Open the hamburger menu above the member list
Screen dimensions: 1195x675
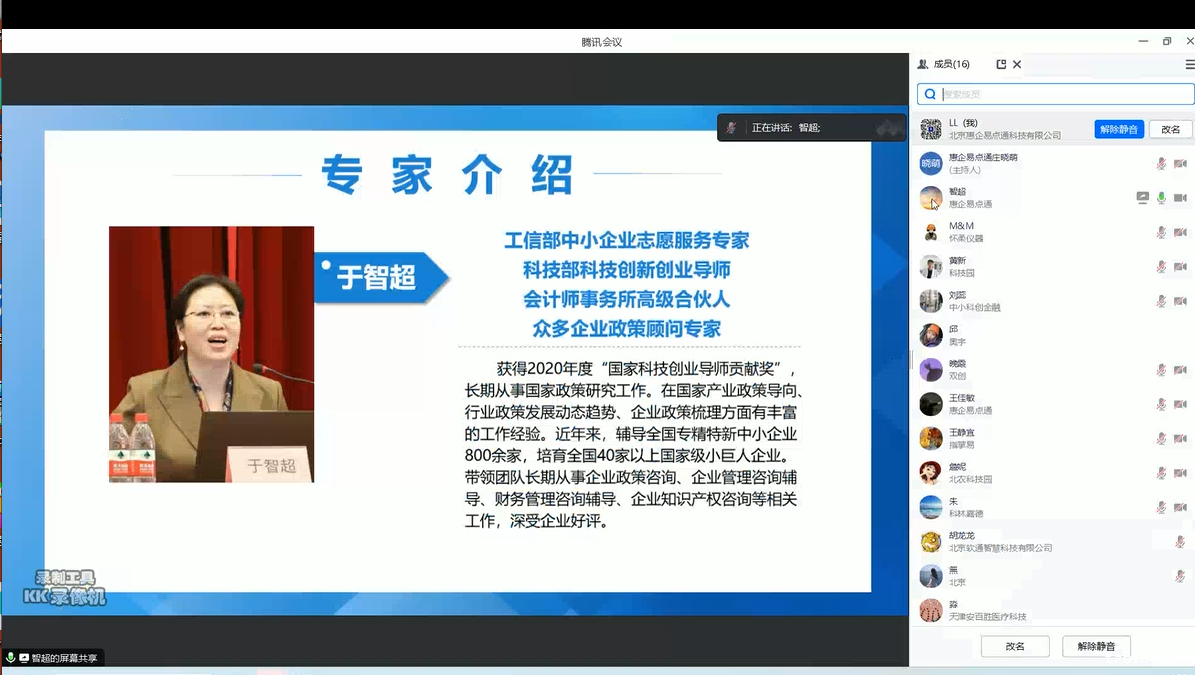pyautogui.click(x=1189, y=64)
